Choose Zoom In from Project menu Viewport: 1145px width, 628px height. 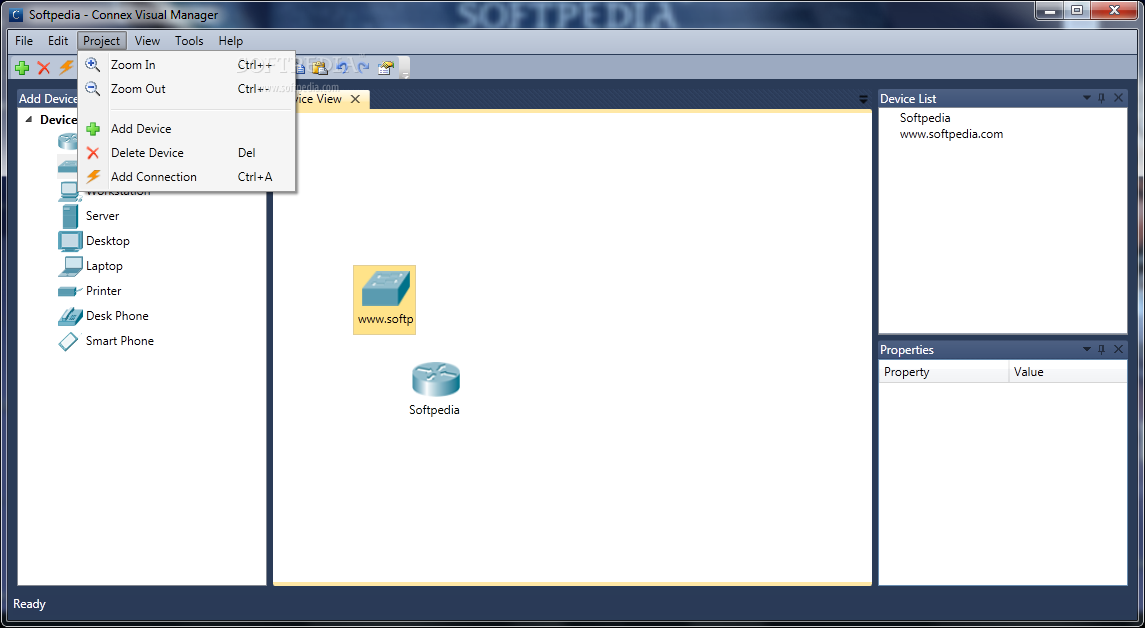coord(186,65)
